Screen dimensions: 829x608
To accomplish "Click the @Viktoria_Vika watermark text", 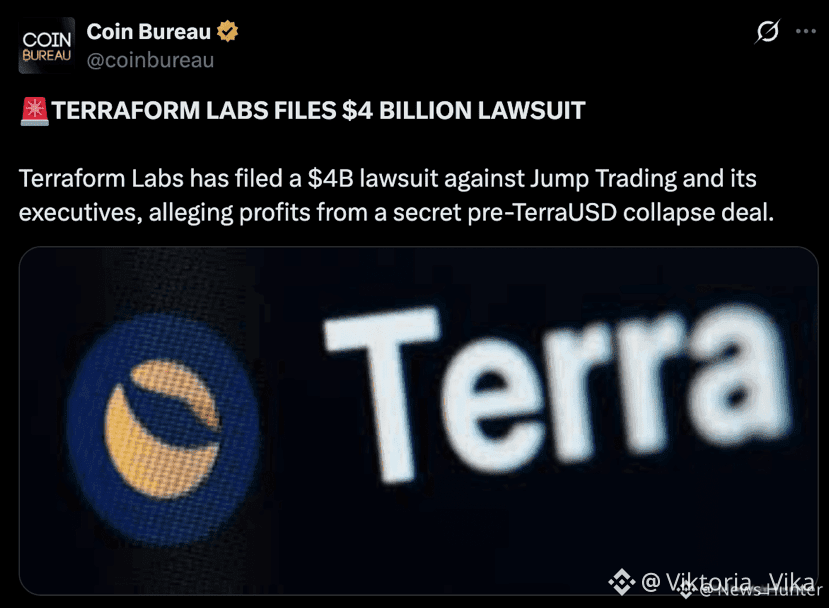I will [728, 582].
